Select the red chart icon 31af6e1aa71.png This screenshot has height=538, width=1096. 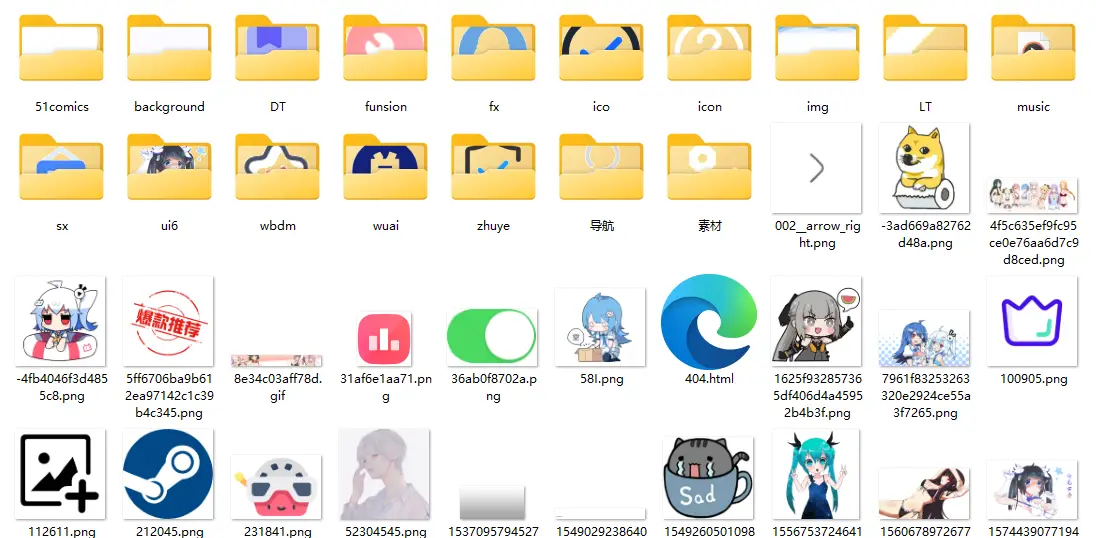coord(385,339)
